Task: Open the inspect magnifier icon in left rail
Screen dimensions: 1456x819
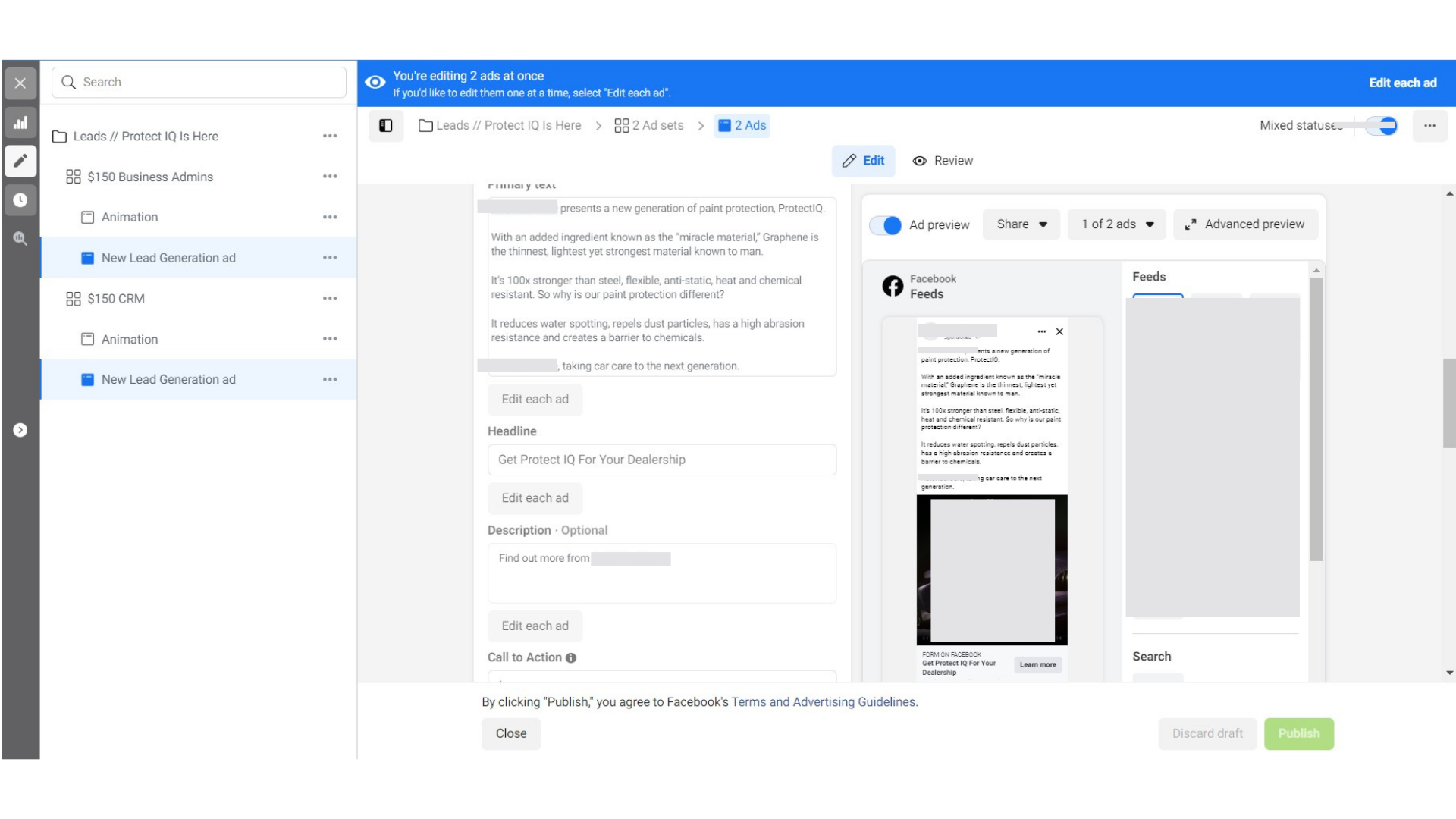Action: pyautogui.click(x=20, y=239)
